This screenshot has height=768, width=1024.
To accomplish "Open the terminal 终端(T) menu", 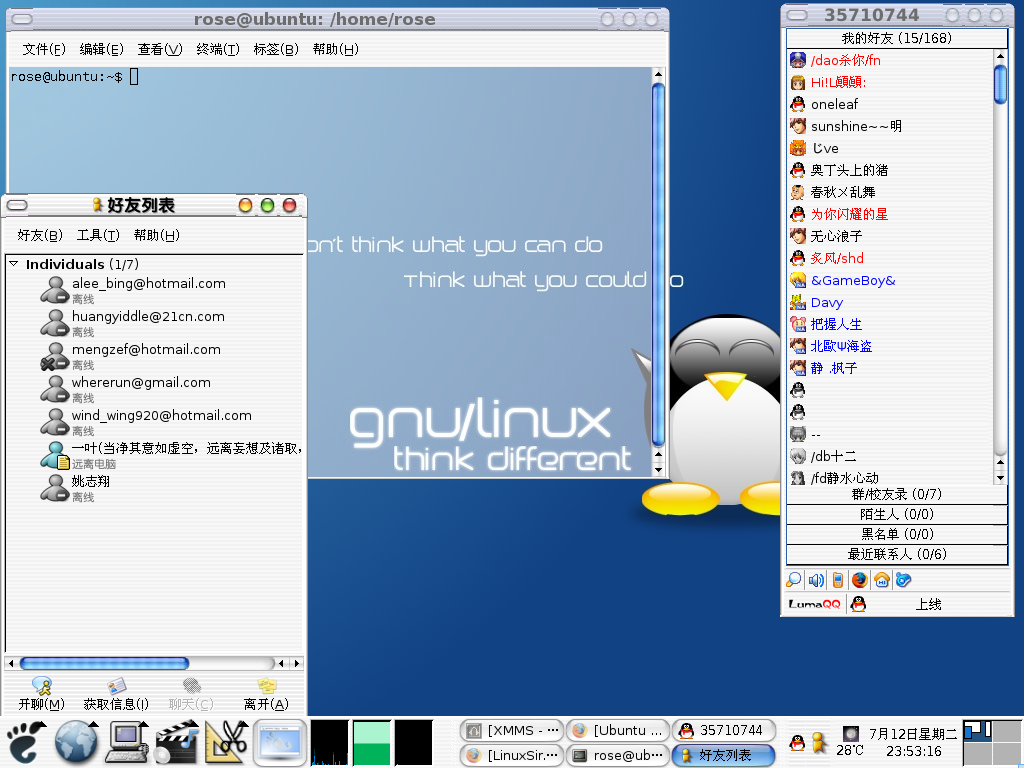I will click(x=218, y=49).
